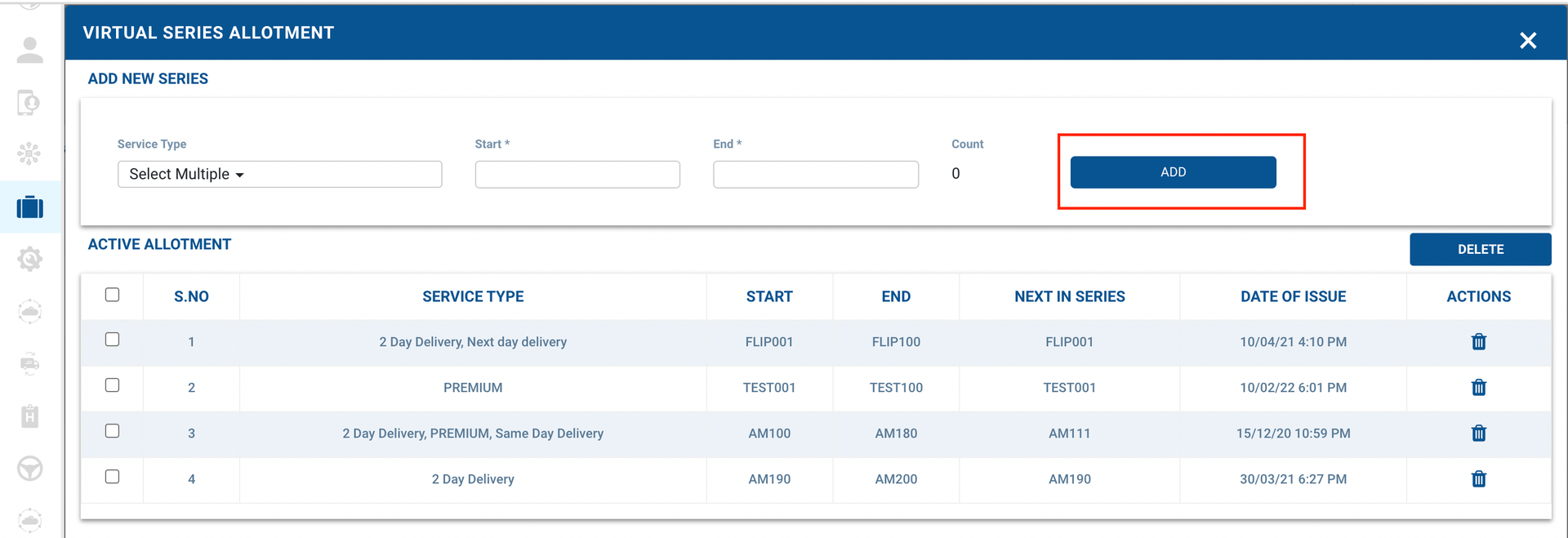Close the Virtual Series Allotment dialog
The image size is (1568, 538).
[1527, 41]
